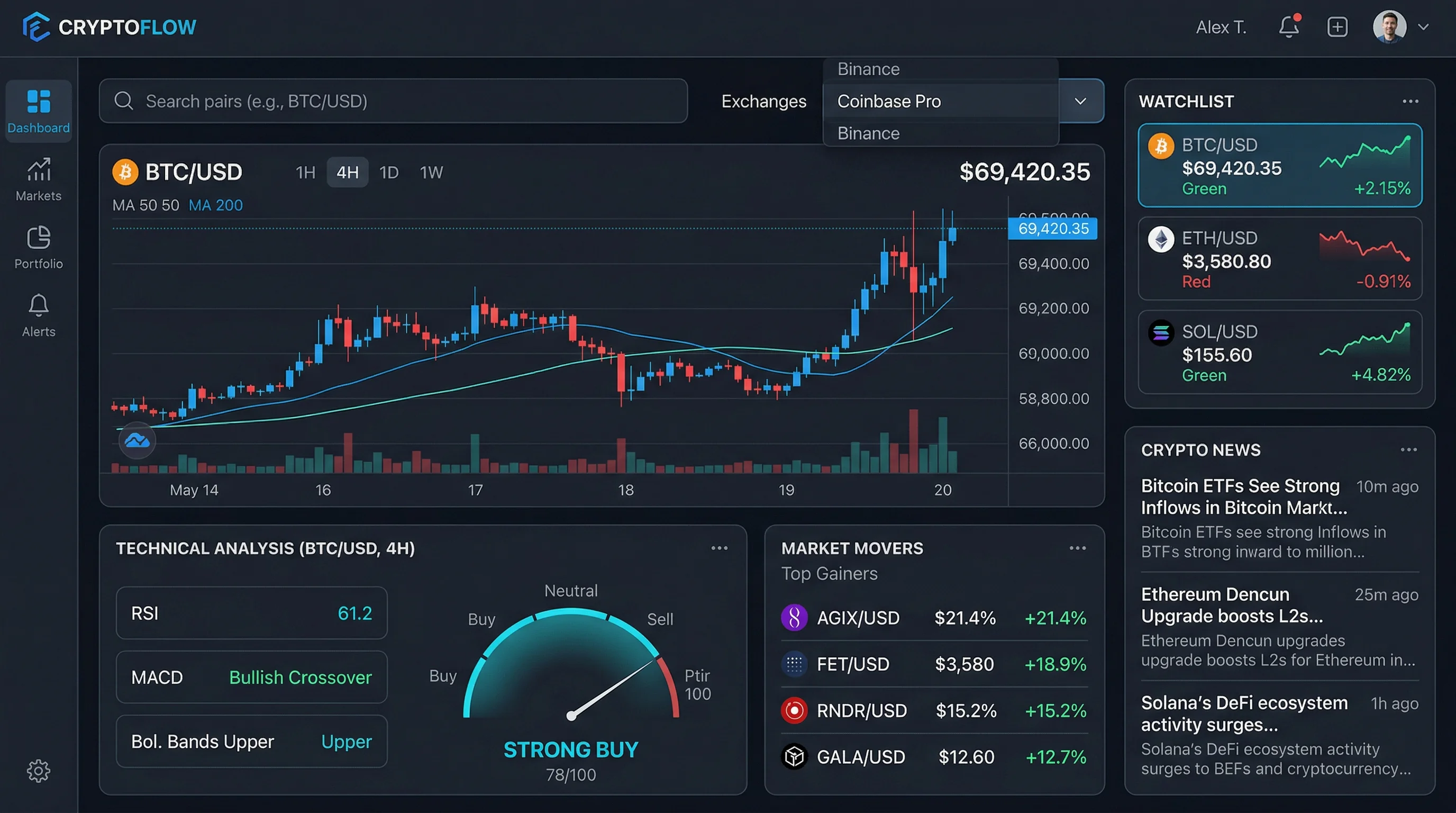Viewport: 1456px width, 813px height.
Task: Switch to the 1W chart tab
Action: pos(431,173)
